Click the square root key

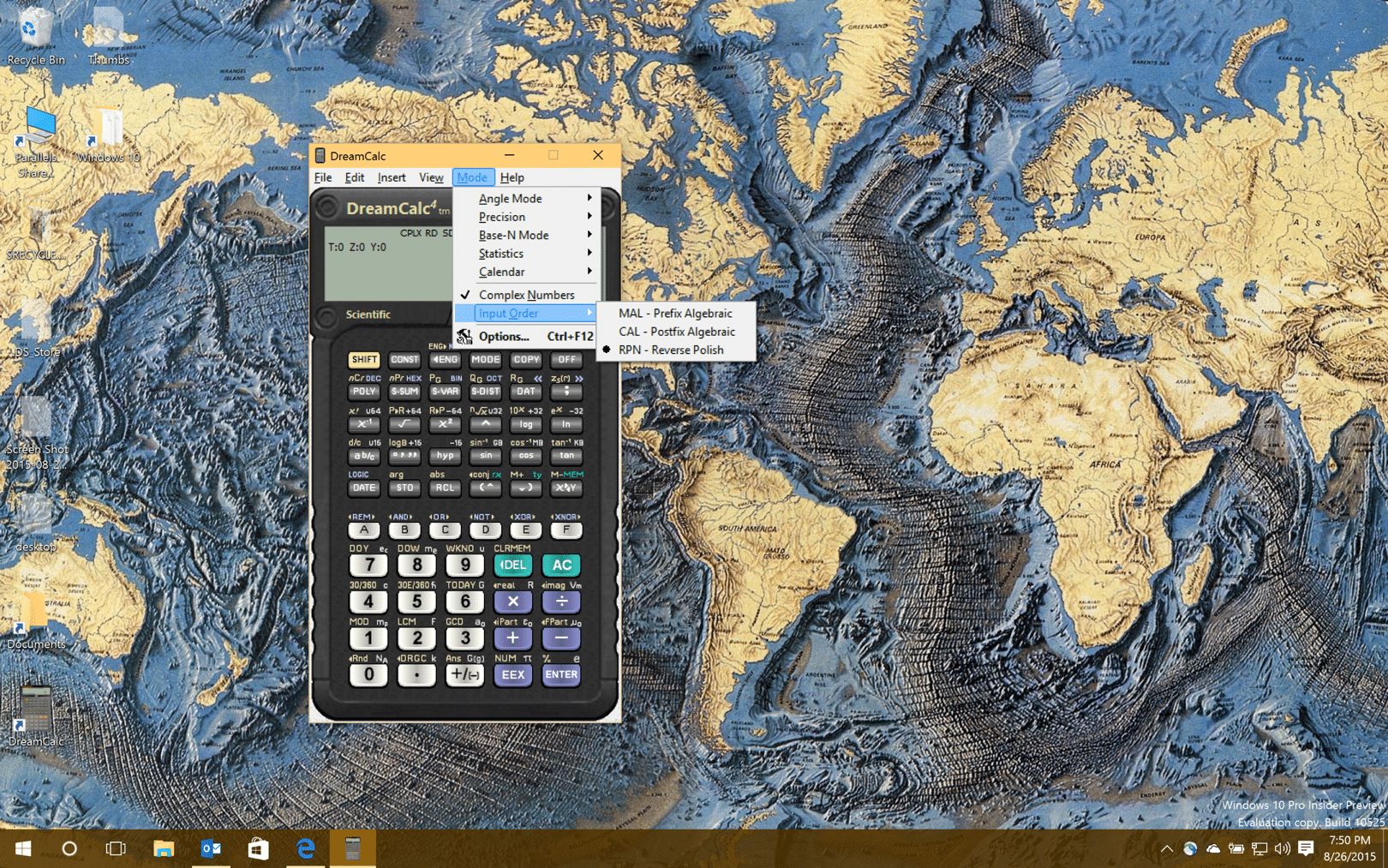pos(404,424)
